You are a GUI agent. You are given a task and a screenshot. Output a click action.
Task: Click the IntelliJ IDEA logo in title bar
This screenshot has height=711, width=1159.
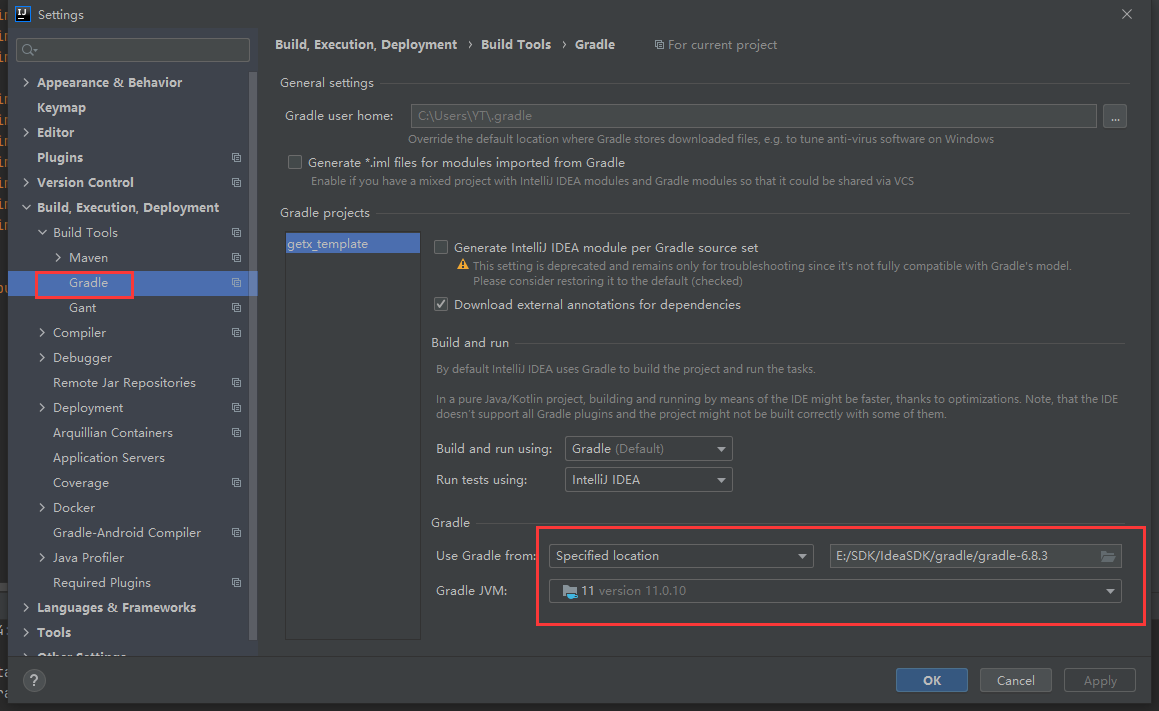(x=22, y=14)
